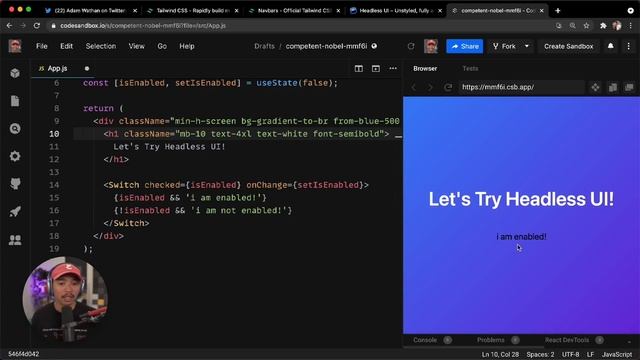Open the vertical dots menu in CodeSandbox header
This screenshot has width=640, height=360.
tap(629, 46)
